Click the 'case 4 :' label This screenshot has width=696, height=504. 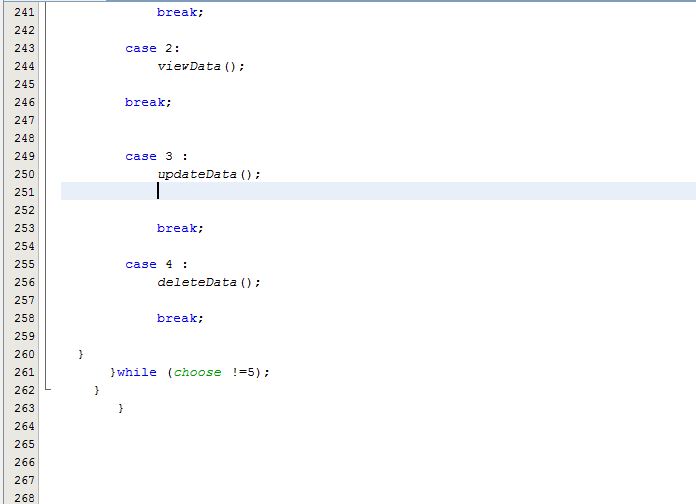coord(156,264)
